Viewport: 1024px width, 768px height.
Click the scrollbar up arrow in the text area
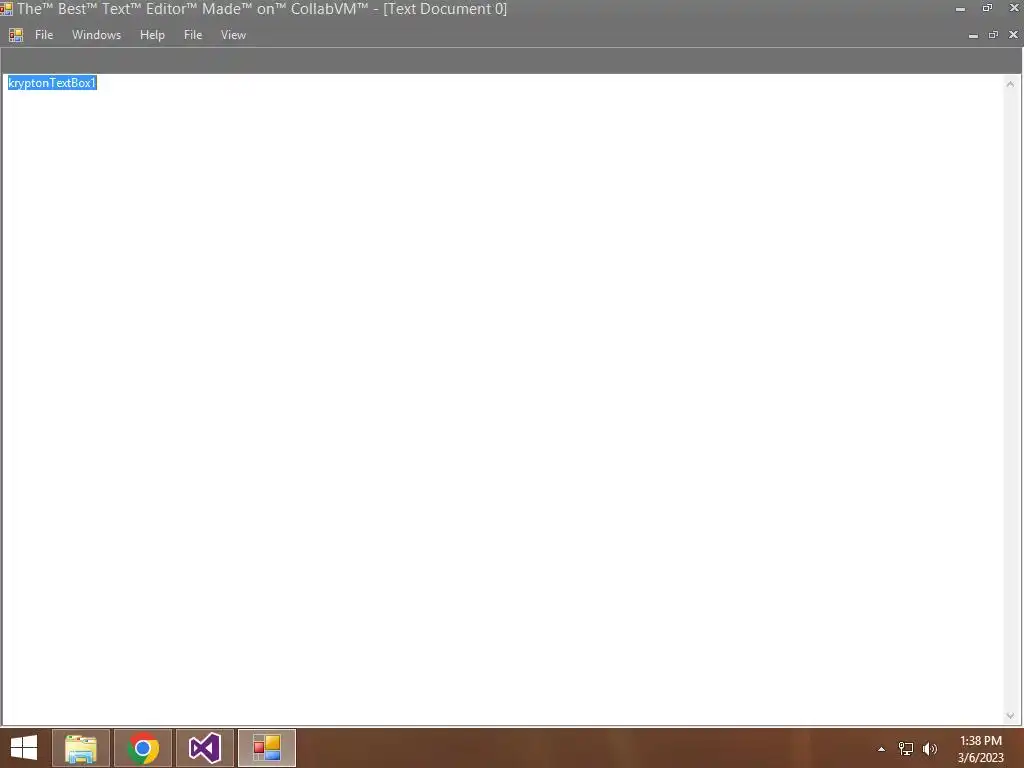tap(1010, 84)
